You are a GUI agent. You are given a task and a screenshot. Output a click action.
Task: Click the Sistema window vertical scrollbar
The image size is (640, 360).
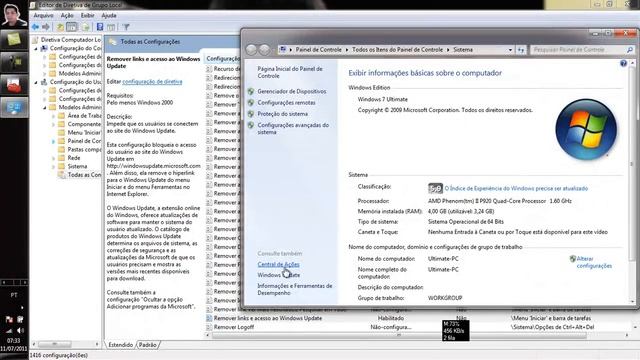tap(632, 163)
